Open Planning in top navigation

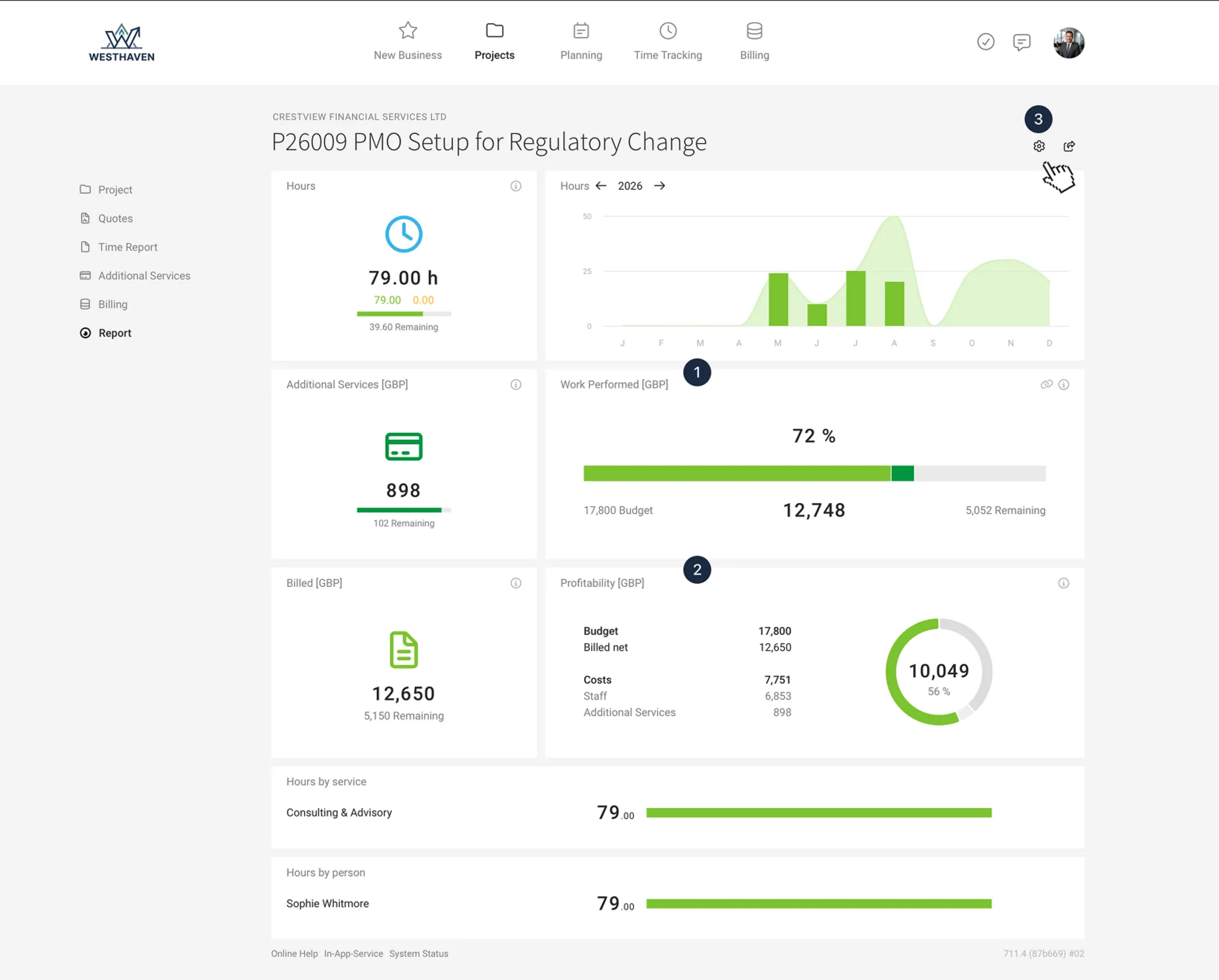581,41
